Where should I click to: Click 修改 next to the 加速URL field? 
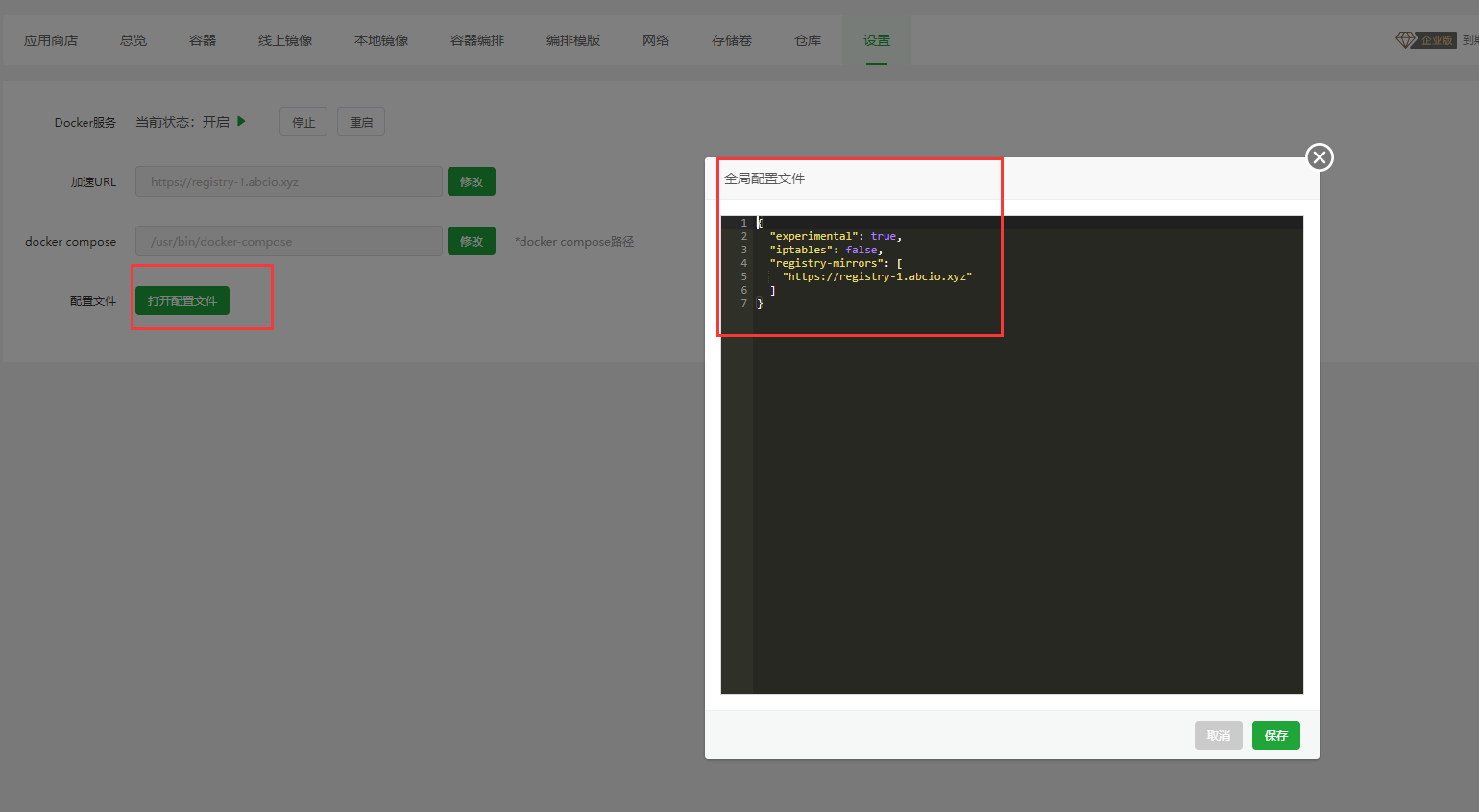click(x=471, y=182)
